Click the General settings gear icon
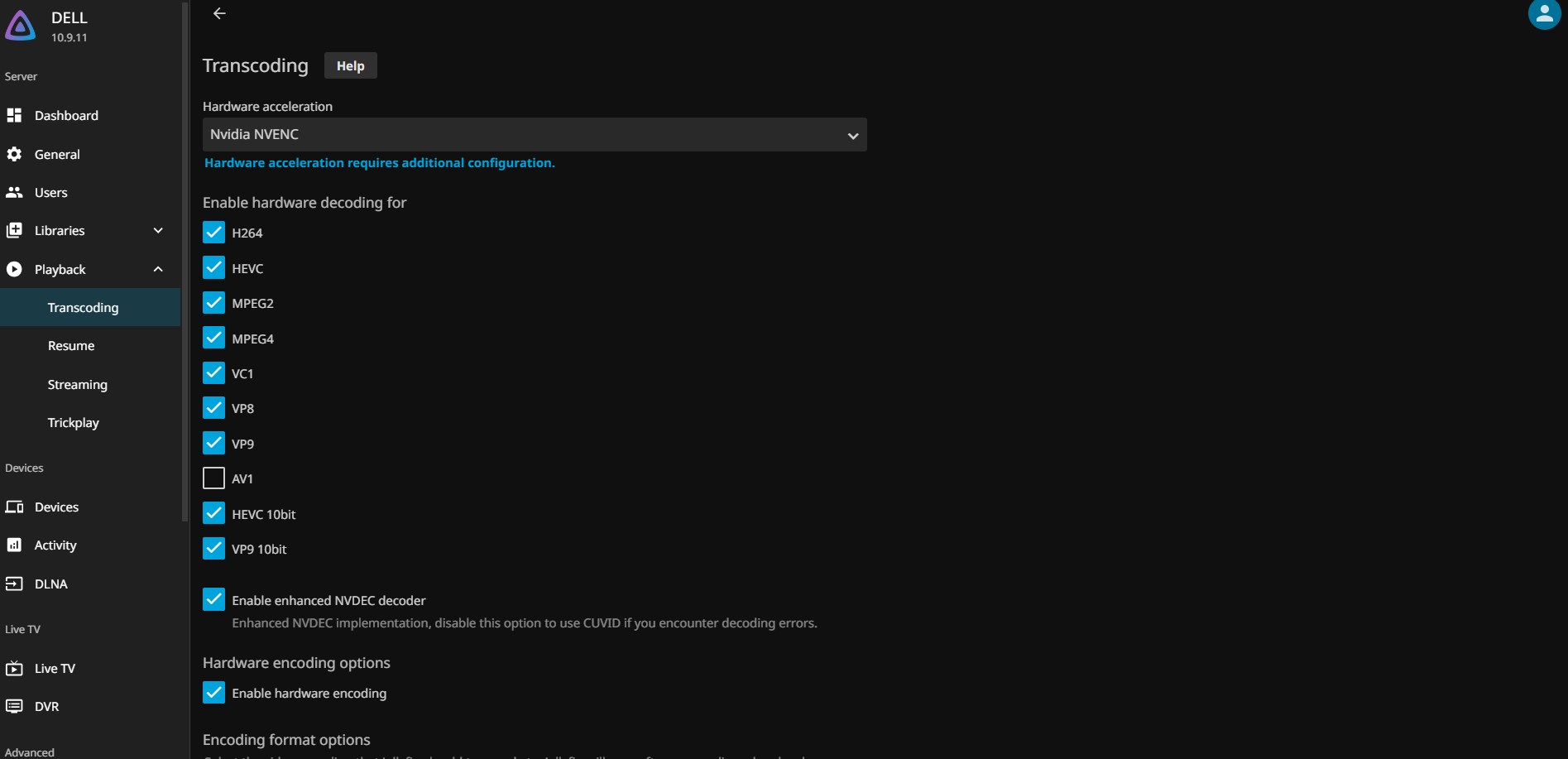 [x=14, y=154]
